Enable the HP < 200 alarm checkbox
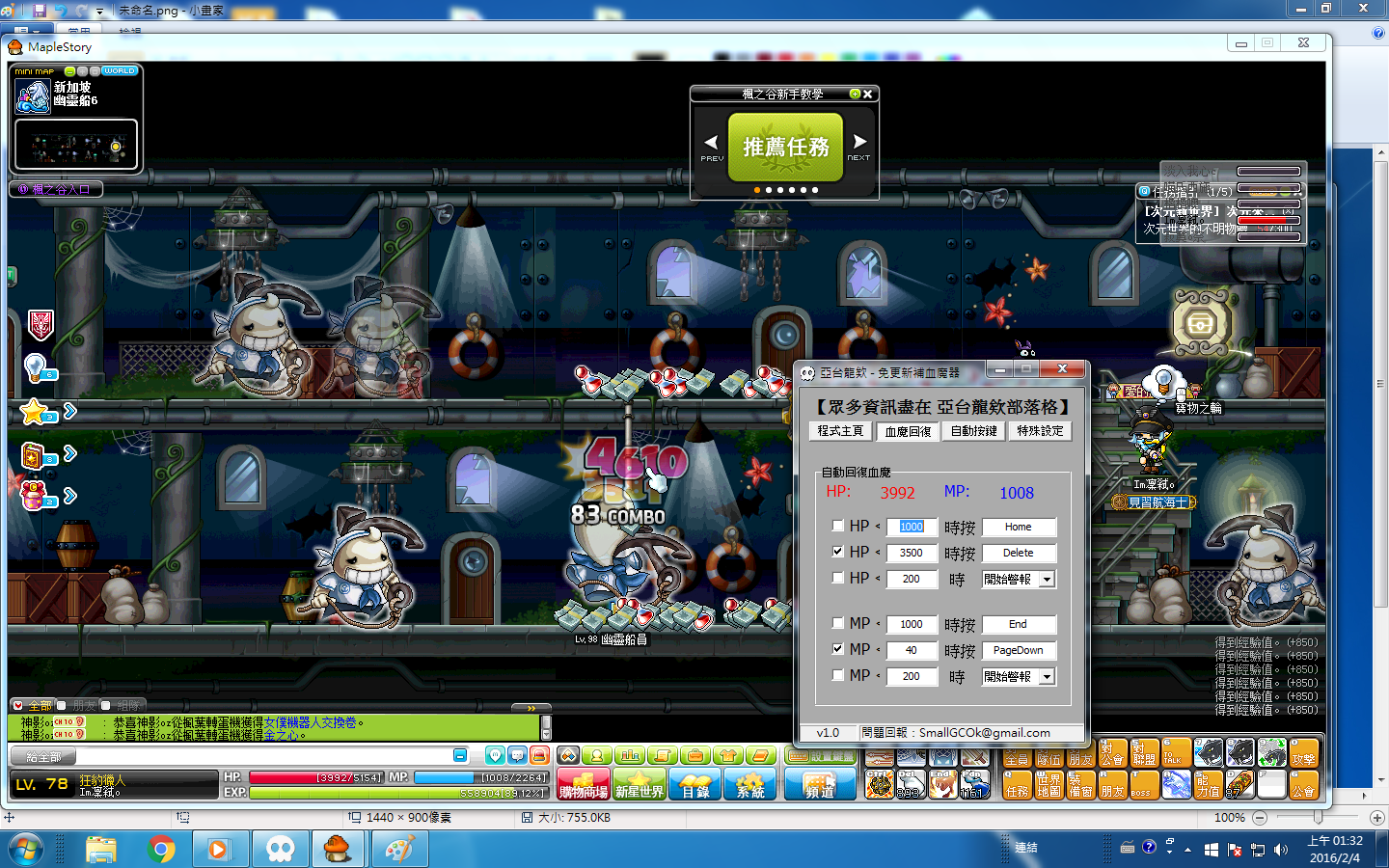Viewport: 1389px width, 868px height. pos(837,578)
